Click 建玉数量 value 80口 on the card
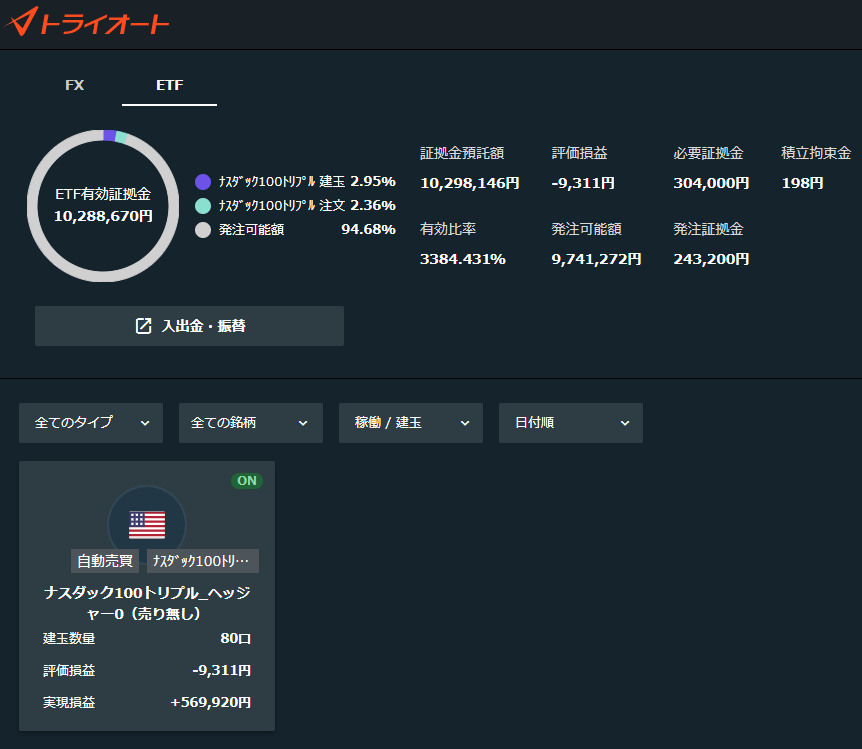 coord(235,638)
